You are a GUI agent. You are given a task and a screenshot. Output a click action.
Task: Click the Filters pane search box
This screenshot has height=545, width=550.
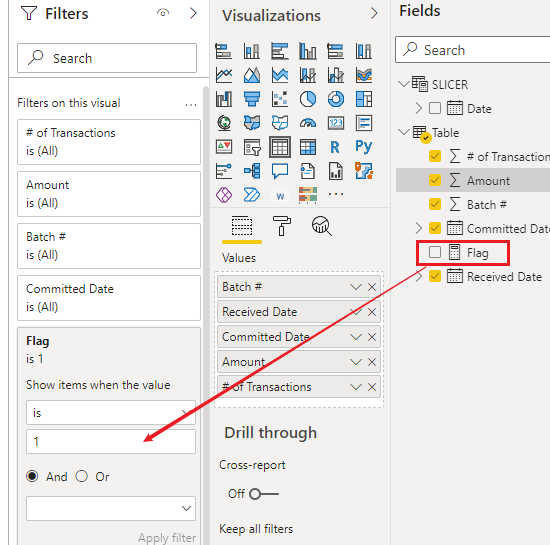107,58
